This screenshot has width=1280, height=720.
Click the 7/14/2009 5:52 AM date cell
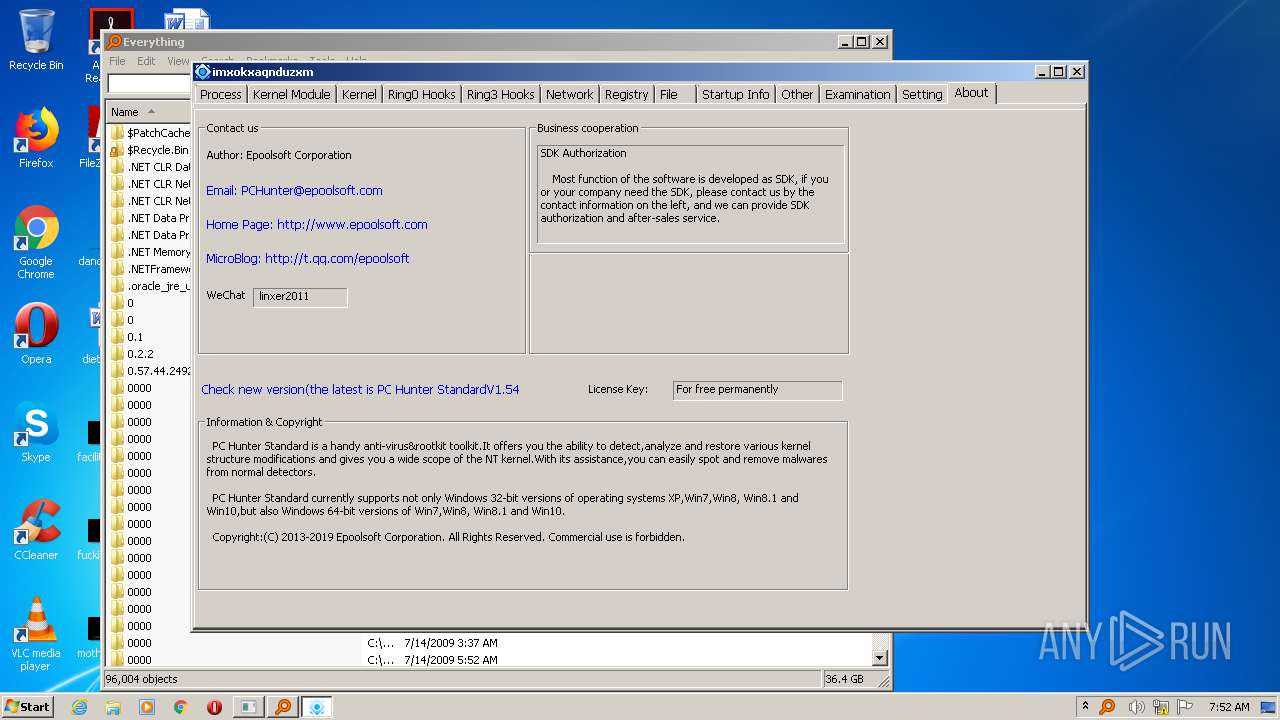[450, 660]
